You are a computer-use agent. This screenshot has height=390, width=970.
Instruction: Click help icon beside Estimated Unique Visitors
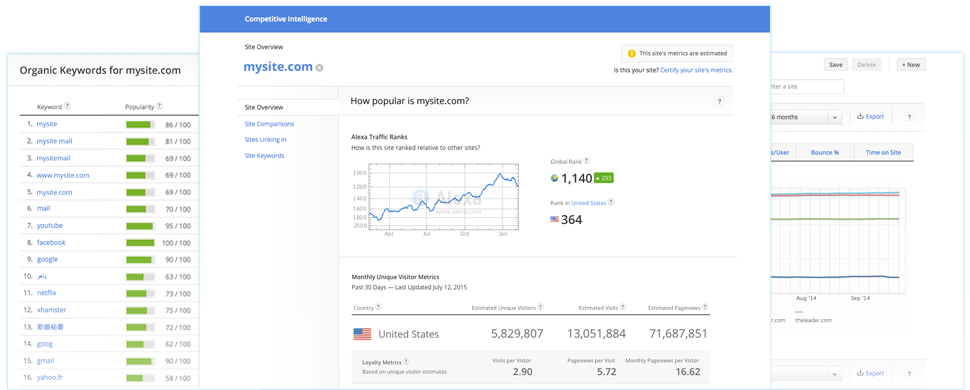(541, 307)
